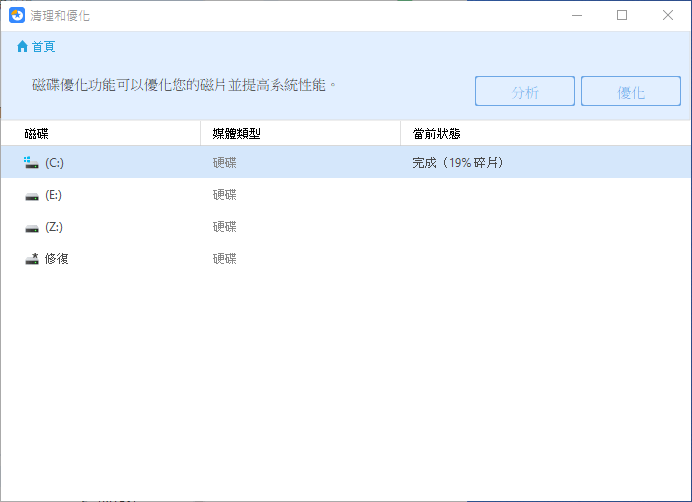
Task: Select the (Z:) drive label in the list
Action: [x=54, y=227]
